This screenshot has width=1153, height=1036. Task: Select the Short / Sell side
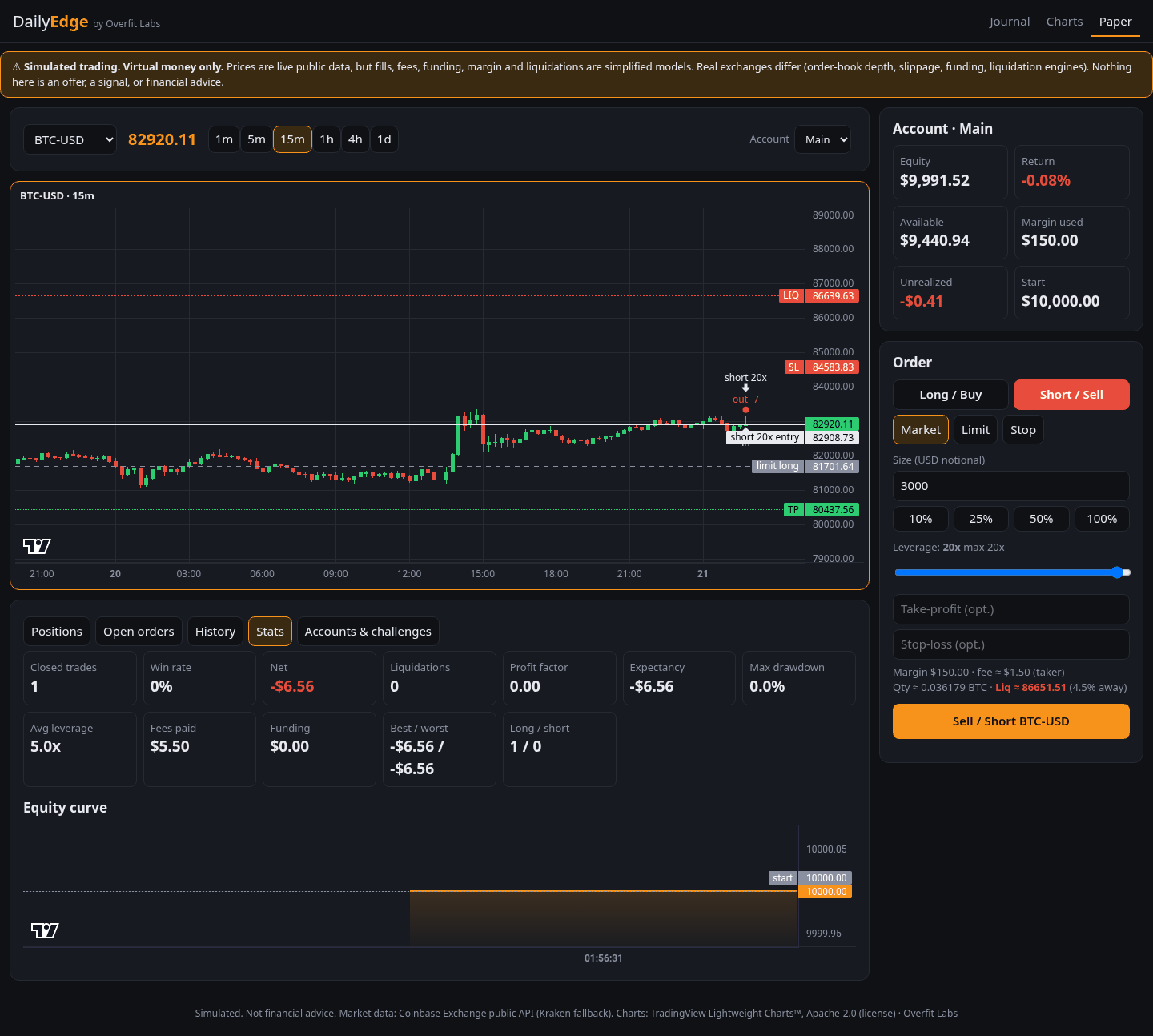(1071, 395)
